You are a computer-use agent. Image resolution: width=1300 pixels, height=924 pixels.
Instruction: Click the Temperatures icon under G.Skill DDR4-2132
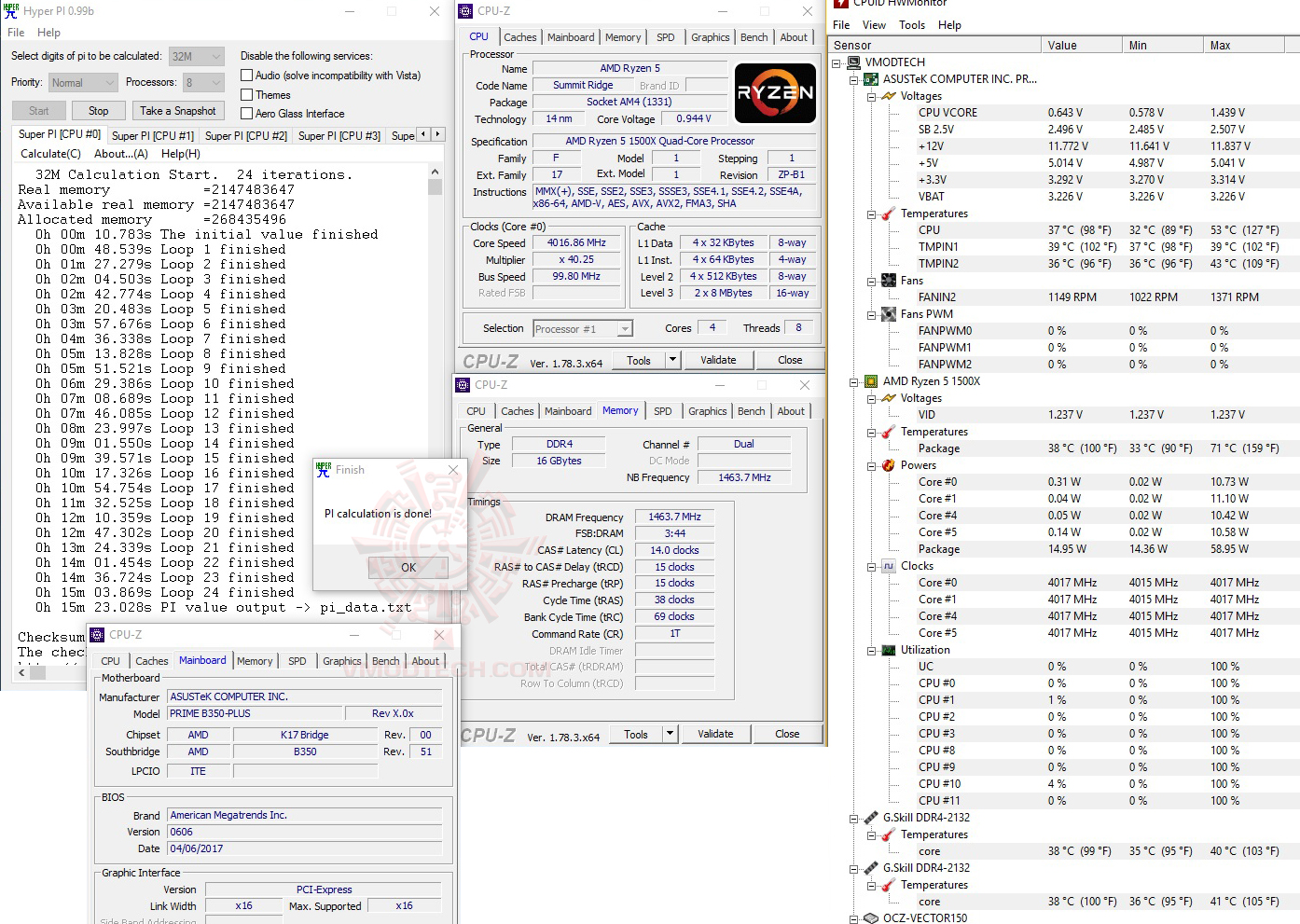(x=887, y=834)
